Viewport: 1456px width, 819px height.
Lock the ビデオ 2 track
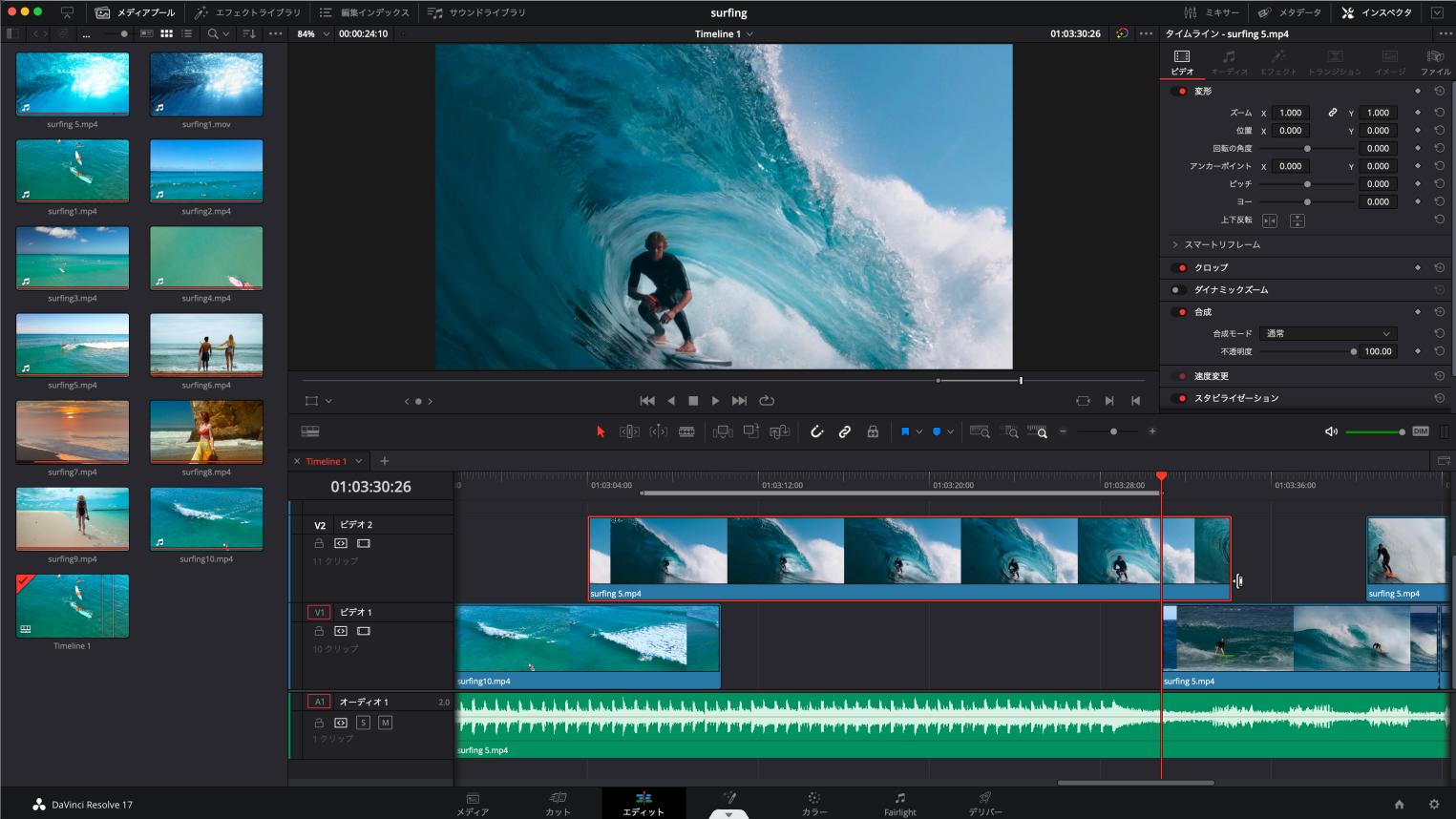319,543
